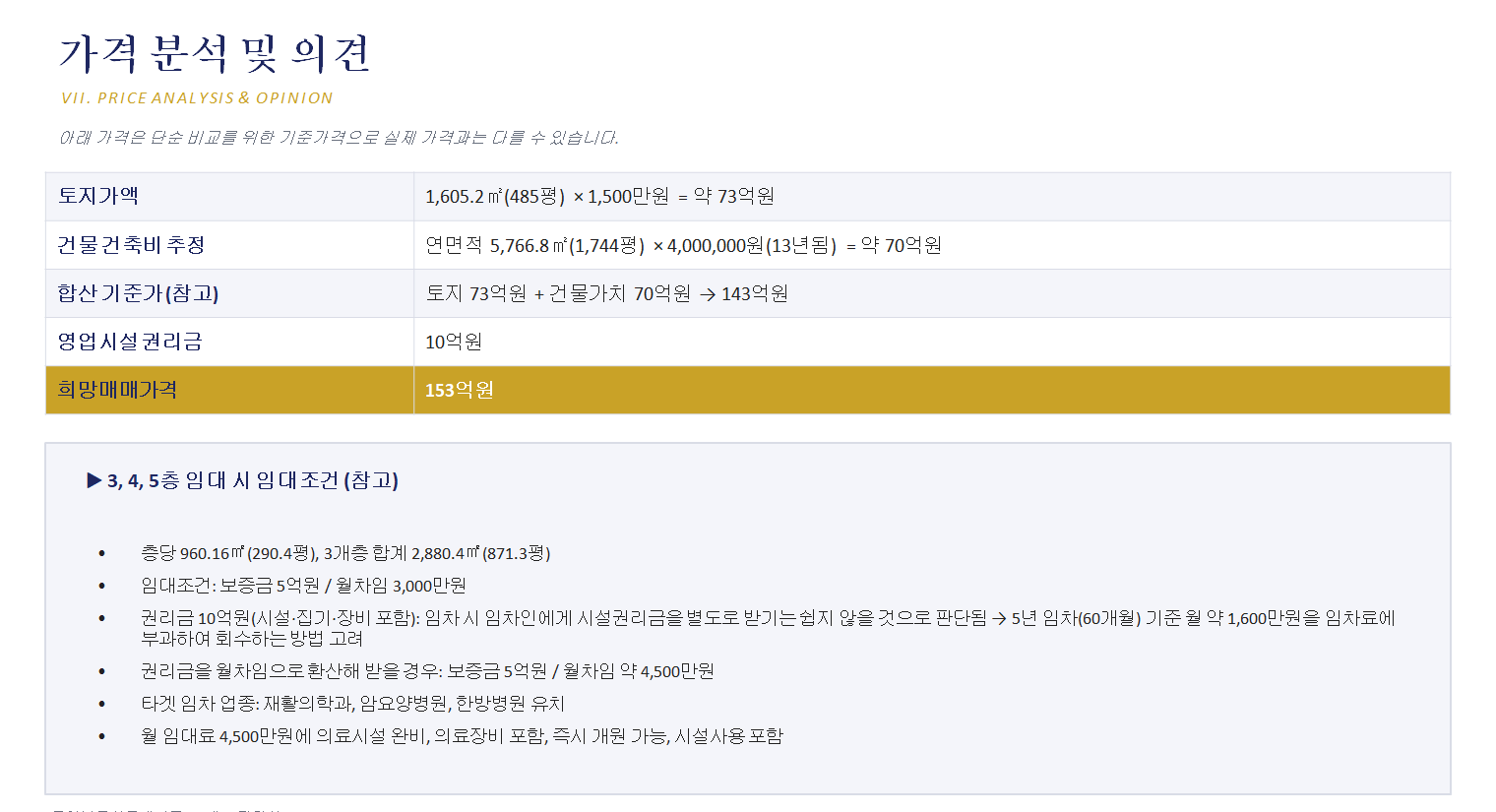Select the 합산기준가(참고) row label
Image resolution: width=1496 pixels, height=812 pixels.
click(x=229, y=293)
